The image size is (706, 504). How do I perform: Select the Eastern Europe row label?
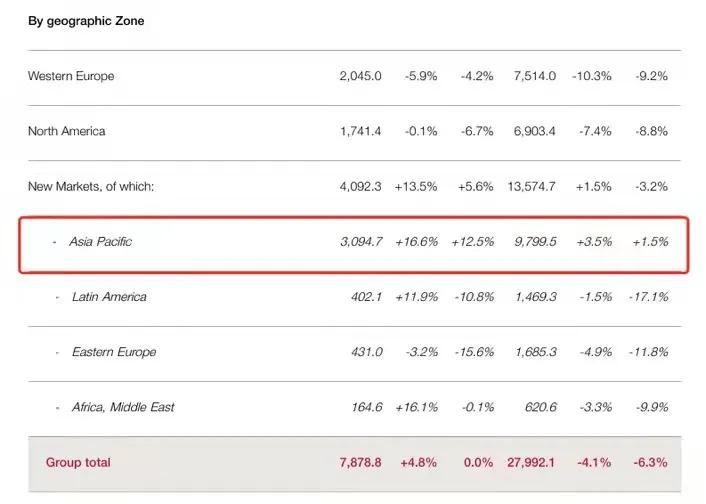coord(114,352)
